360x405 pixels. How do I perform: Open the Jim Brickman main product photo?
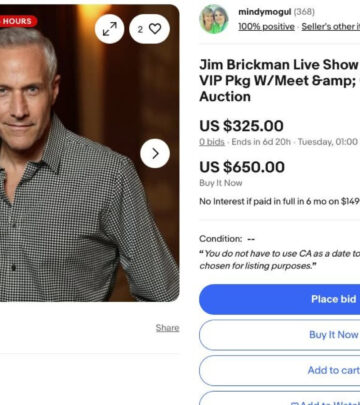coord(90,153)
